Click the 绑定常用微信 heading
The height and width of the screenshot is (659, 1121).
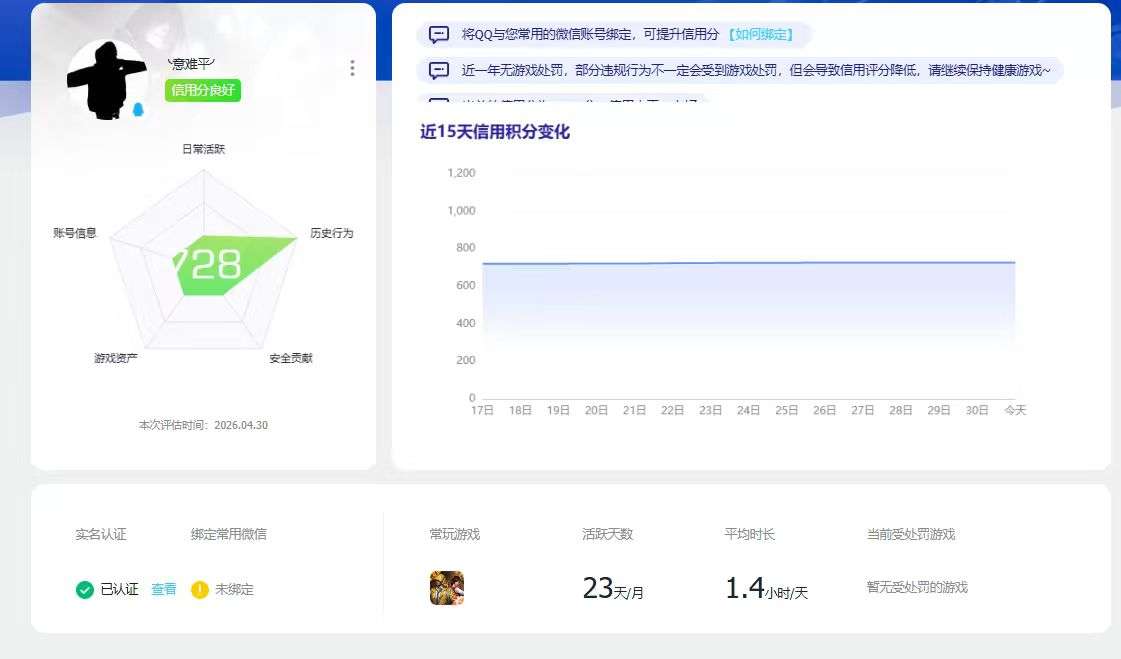click(229, 534)
